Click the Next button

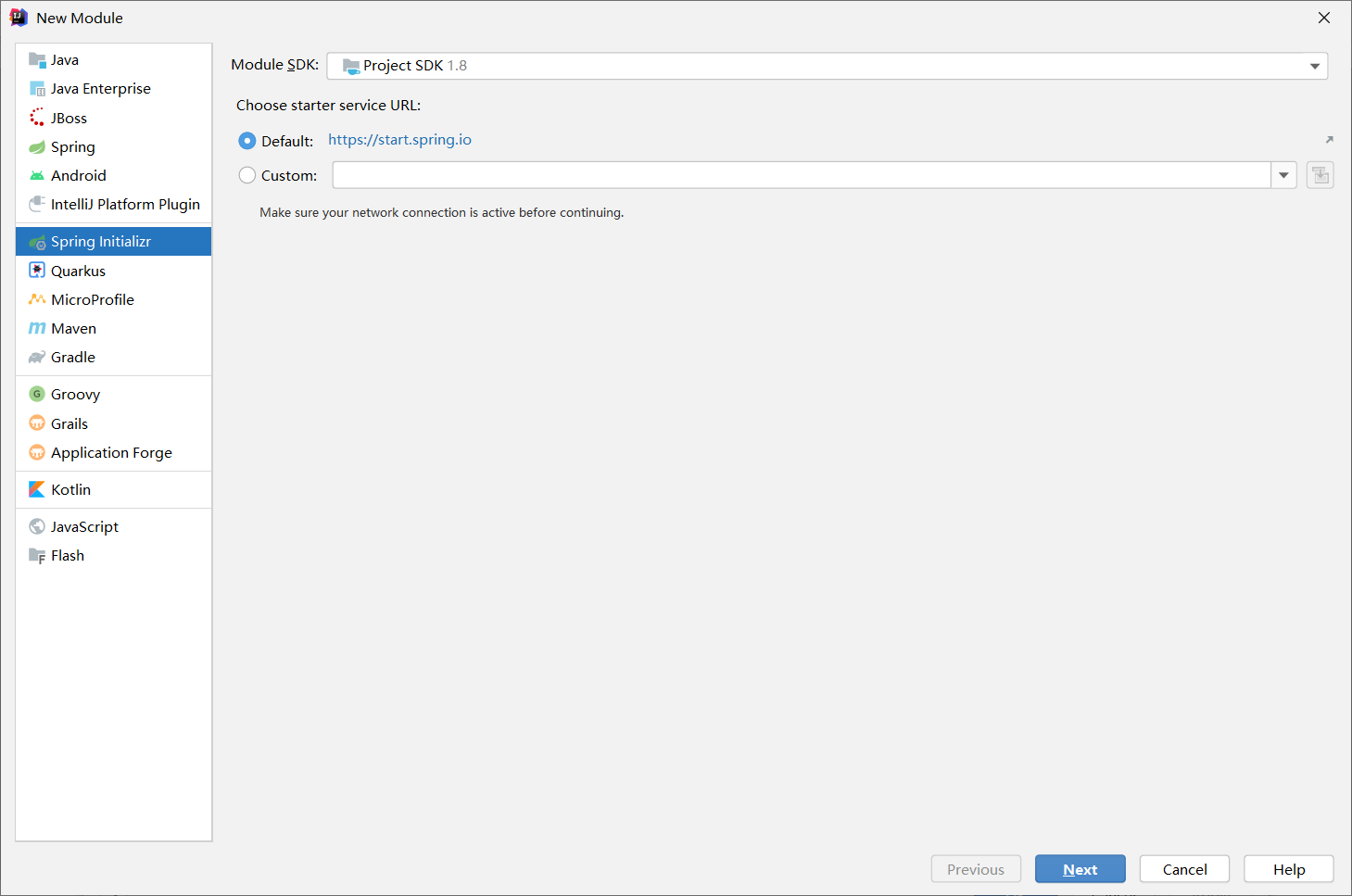coord(1080,869)
